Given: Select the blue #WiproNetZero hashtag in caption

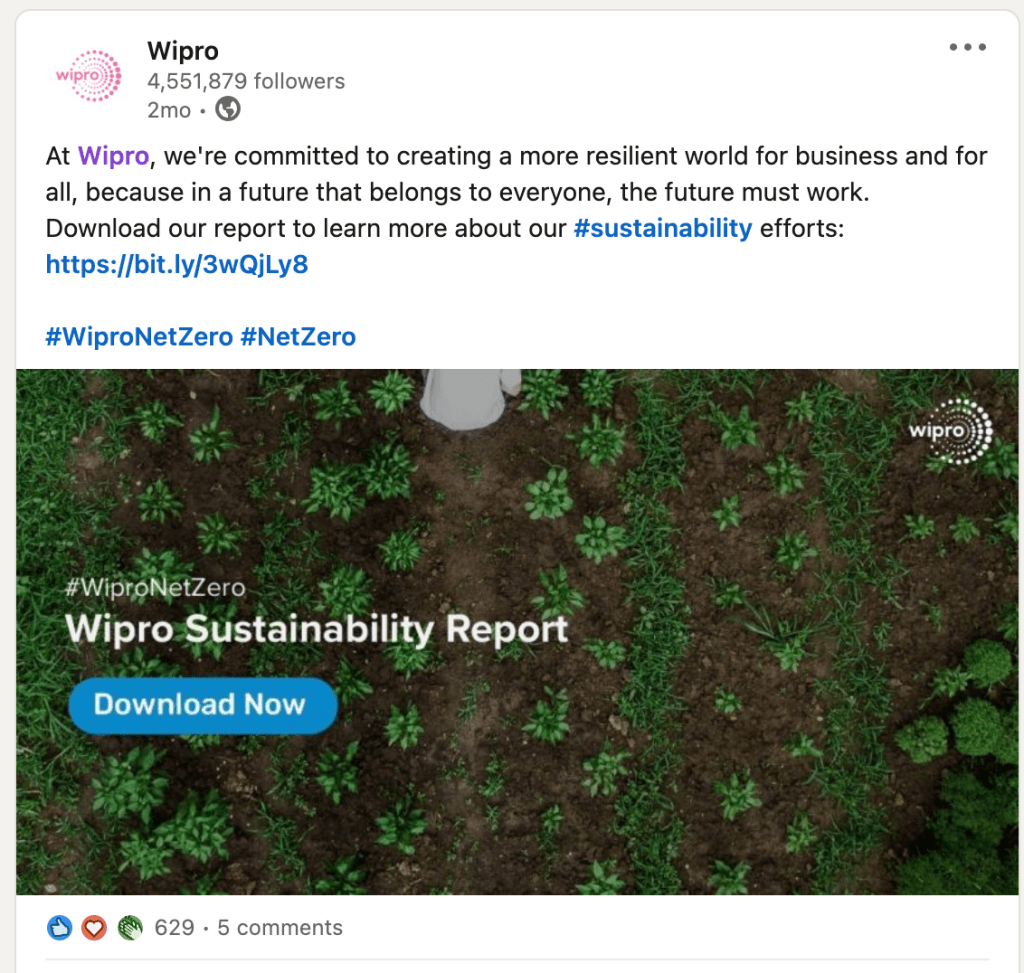Looking at the screenshot, I should pos(139,336).
